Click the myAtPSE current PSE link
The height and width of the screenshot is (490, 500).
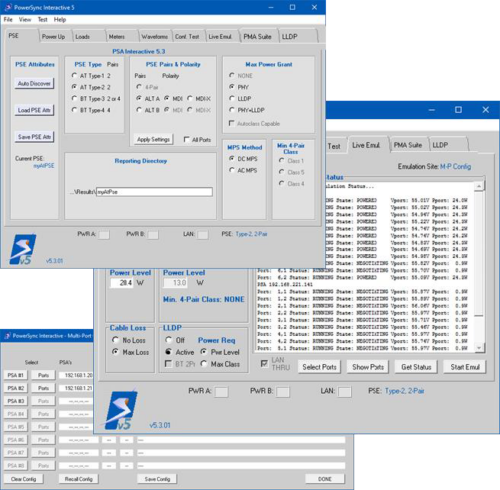[x=44, y=166]
